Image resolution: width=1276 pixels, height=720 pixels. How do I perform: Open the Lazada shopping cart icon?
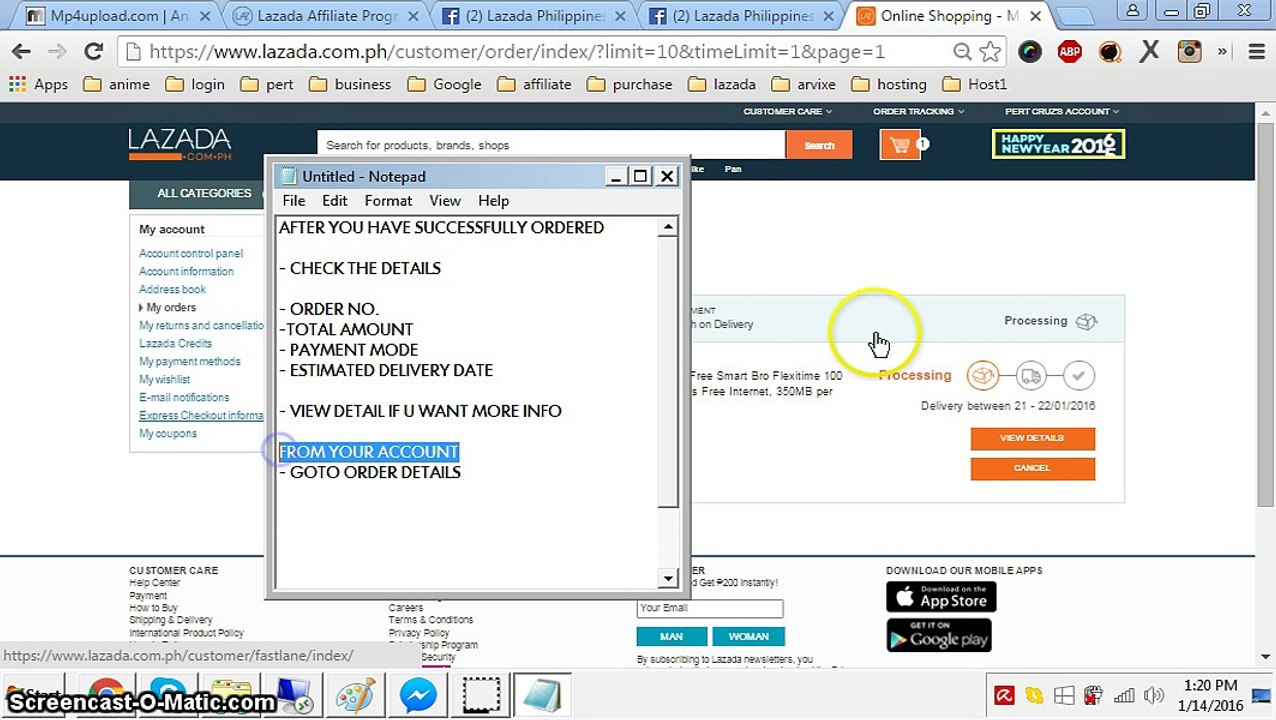click(x=900, y=145)
